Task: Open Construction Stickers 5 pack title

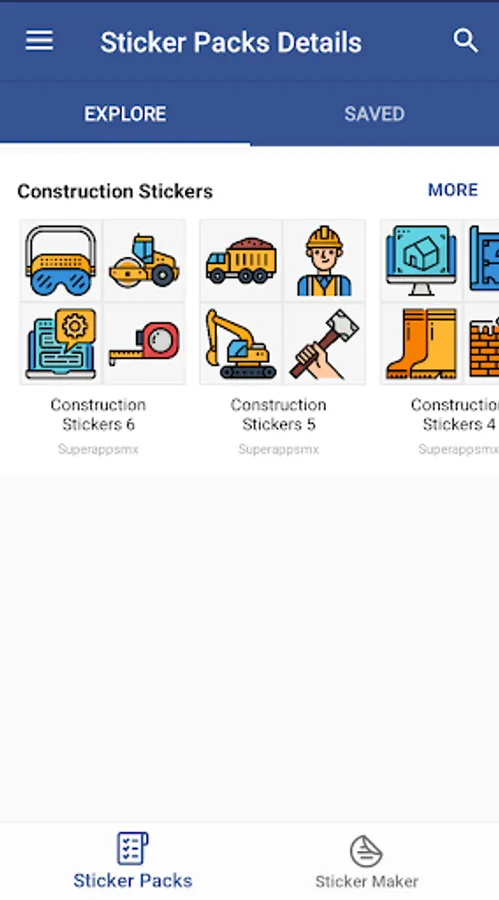Action: [278, 414]
